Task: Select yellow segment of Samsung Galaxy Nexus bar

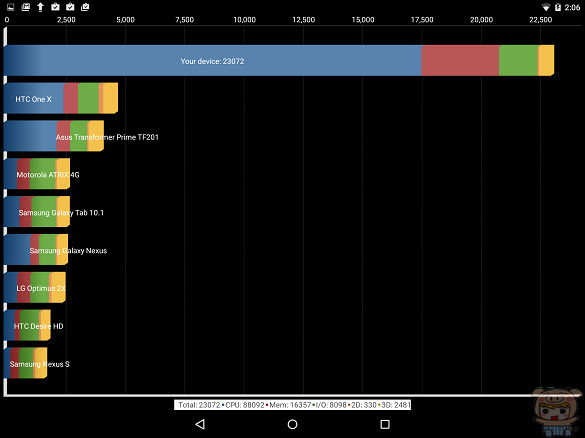Action: click(x=62, y=250)
